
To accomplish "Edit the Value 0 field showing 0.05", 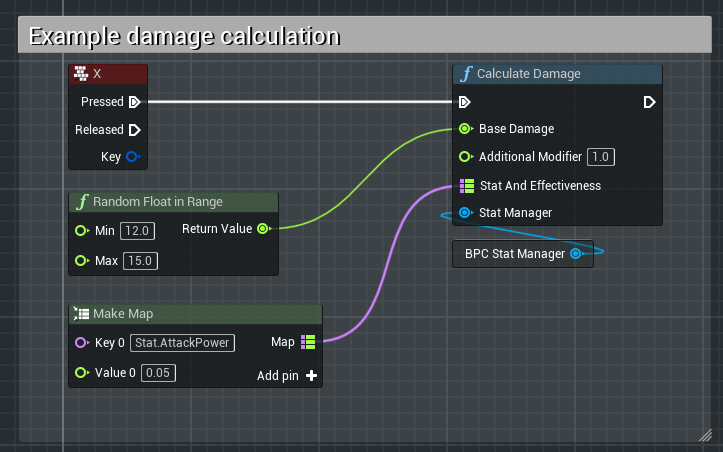I will click(x=160, y=373).
